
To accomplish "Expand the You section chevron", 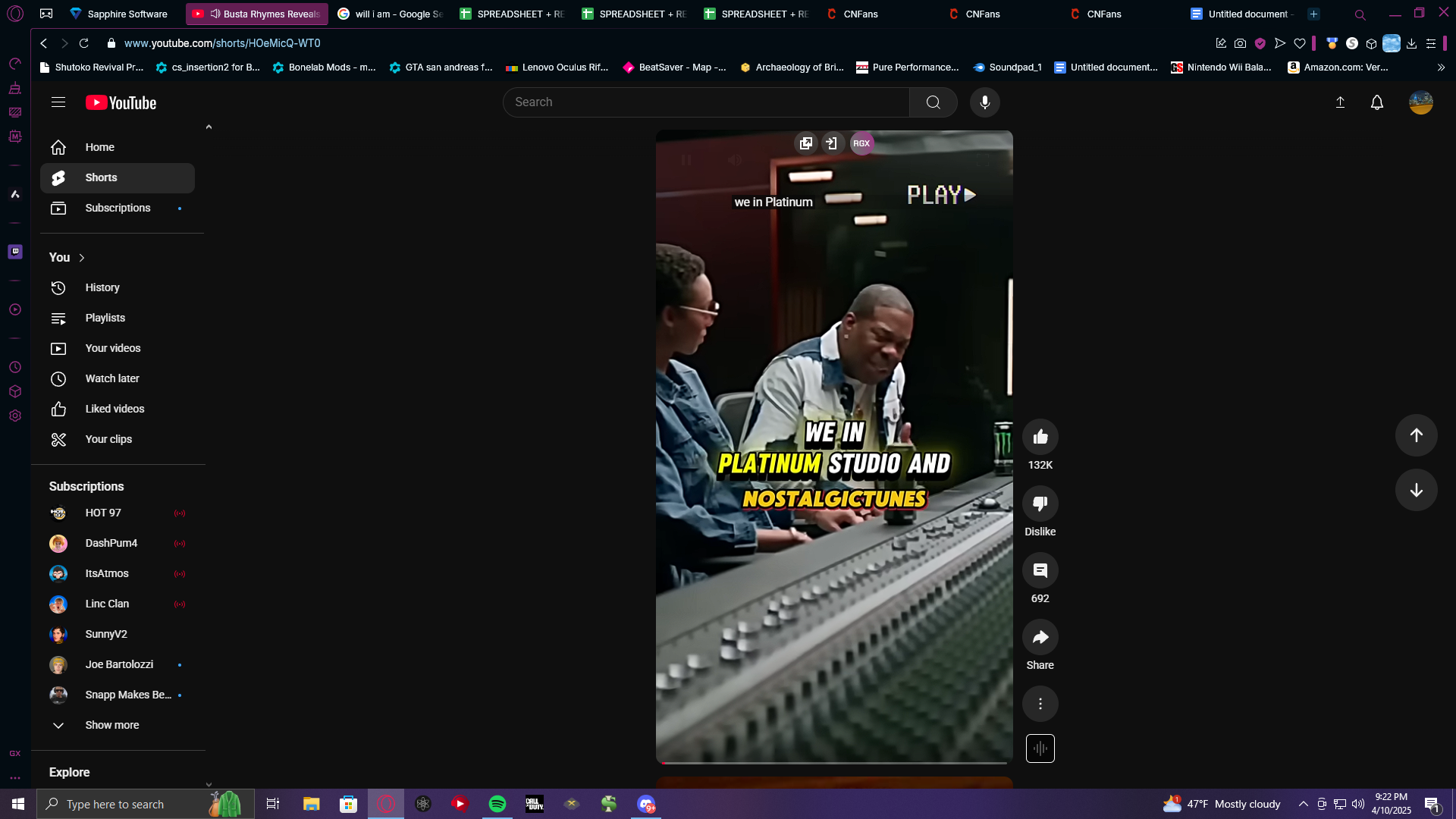I will 82,258.
